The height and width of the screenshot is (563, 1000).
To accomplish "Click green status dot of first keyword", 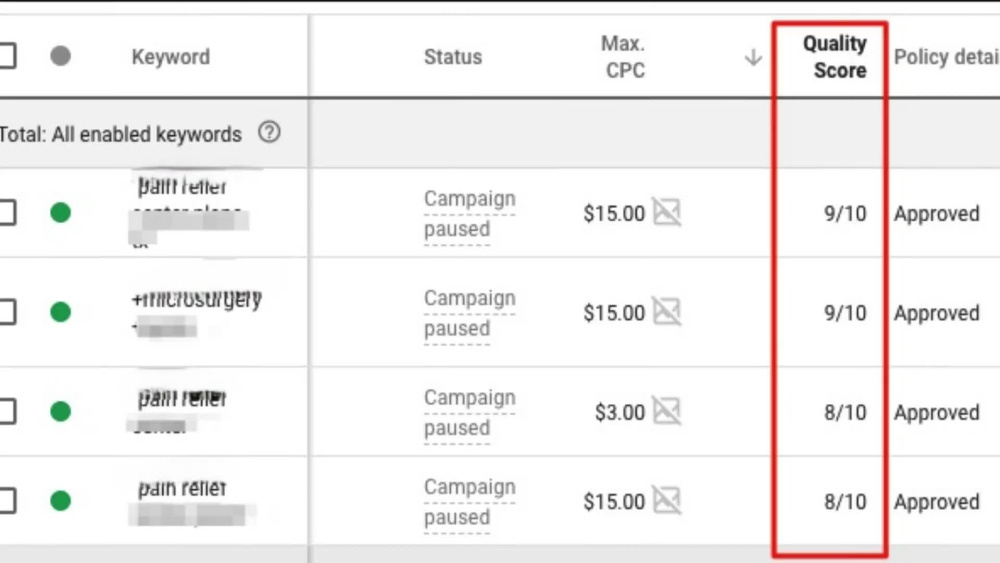I will pos(61,212).
